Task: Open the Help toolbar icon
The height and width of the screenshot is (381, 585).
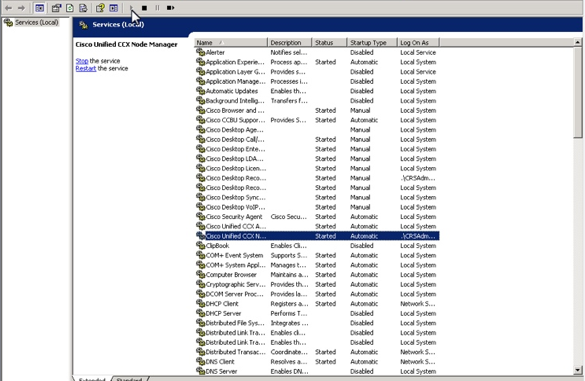Action: (x=100, y=8)
